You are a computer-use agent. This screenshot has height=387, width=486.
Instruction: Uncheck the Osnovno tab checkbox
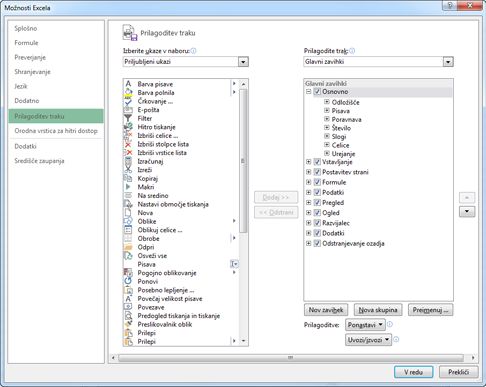tap(317, 92)
